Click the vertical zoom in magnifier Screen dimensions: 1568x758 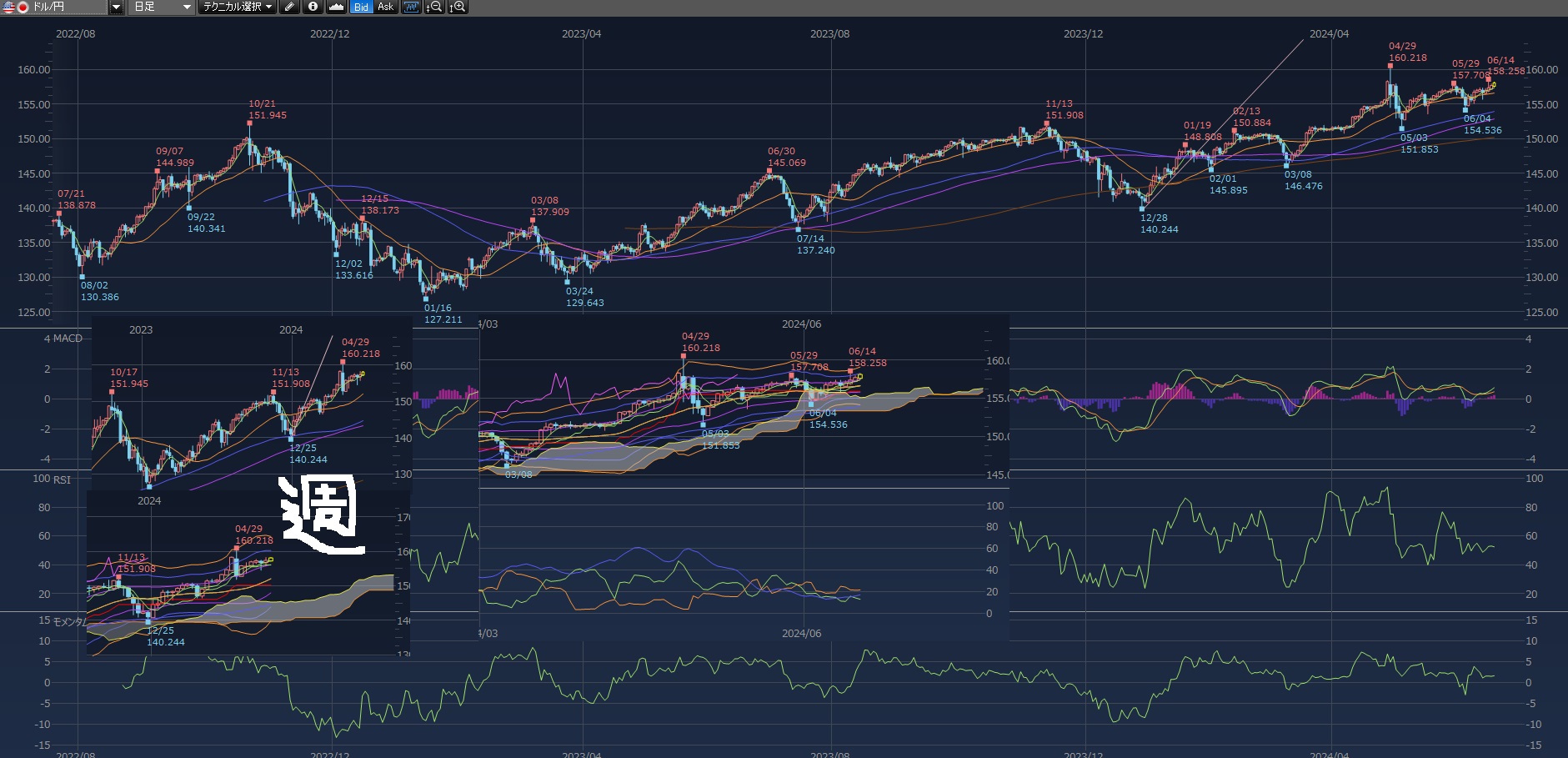pos(458,7)
